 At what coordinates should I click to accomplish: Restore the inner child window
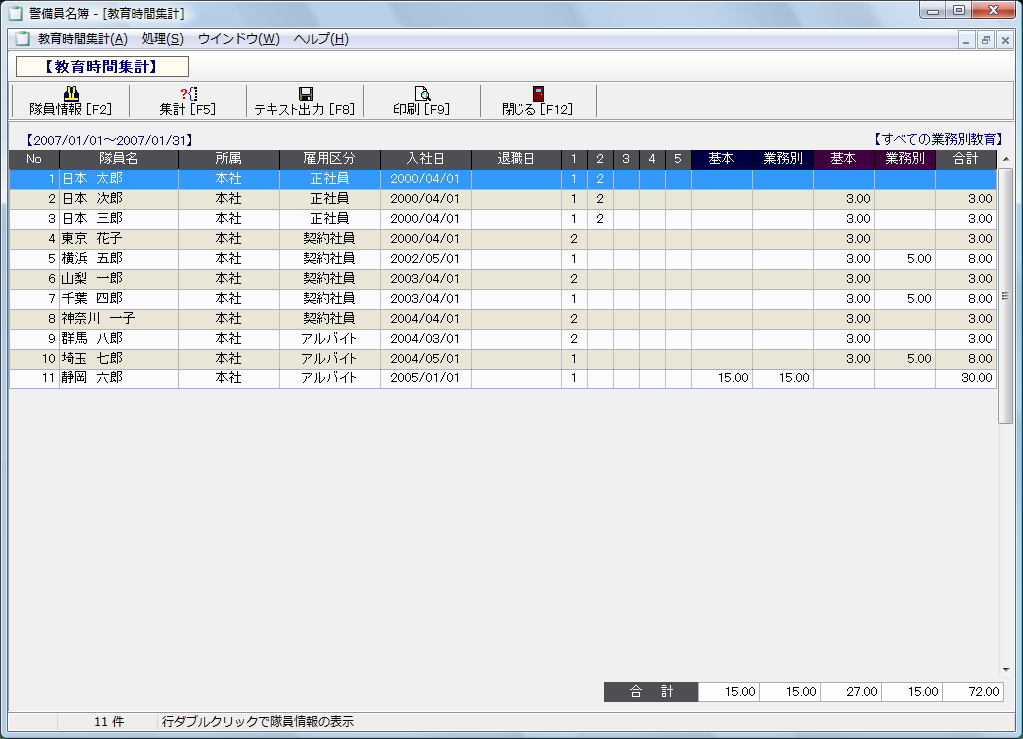985,40
